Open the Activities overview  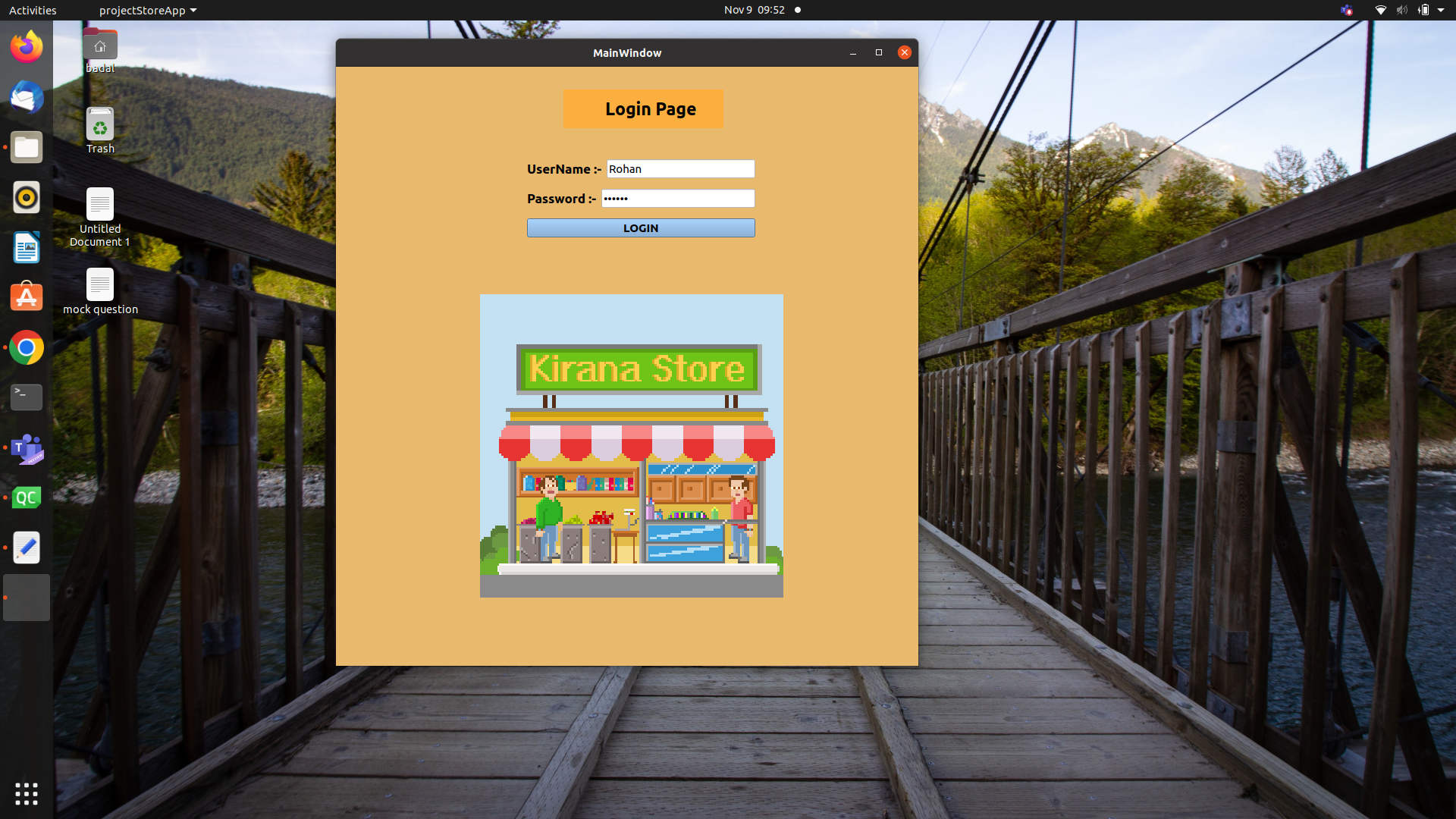[33, 10]
